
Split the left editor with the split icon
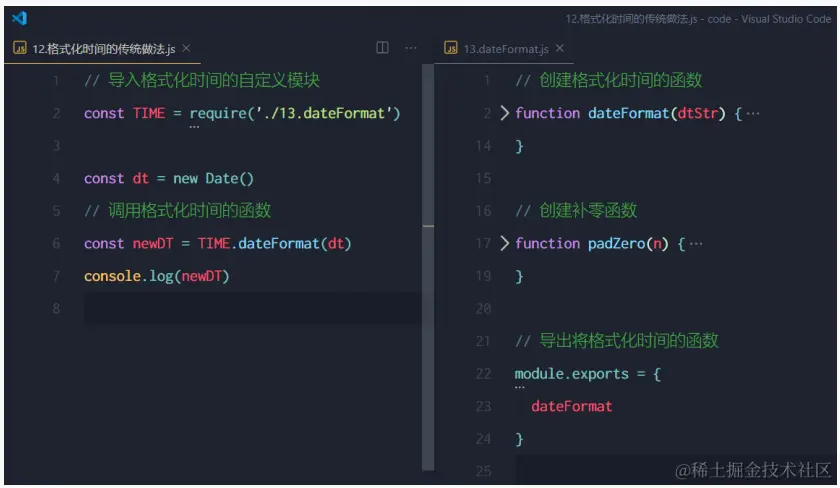[382, 48]
